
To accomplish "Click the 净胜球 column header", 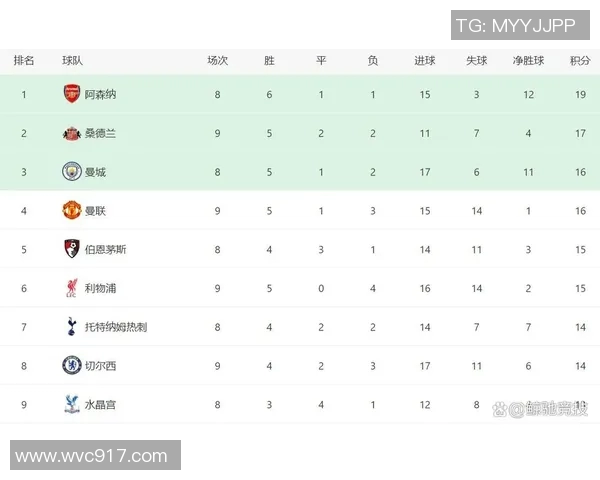I will coord(528,61).
